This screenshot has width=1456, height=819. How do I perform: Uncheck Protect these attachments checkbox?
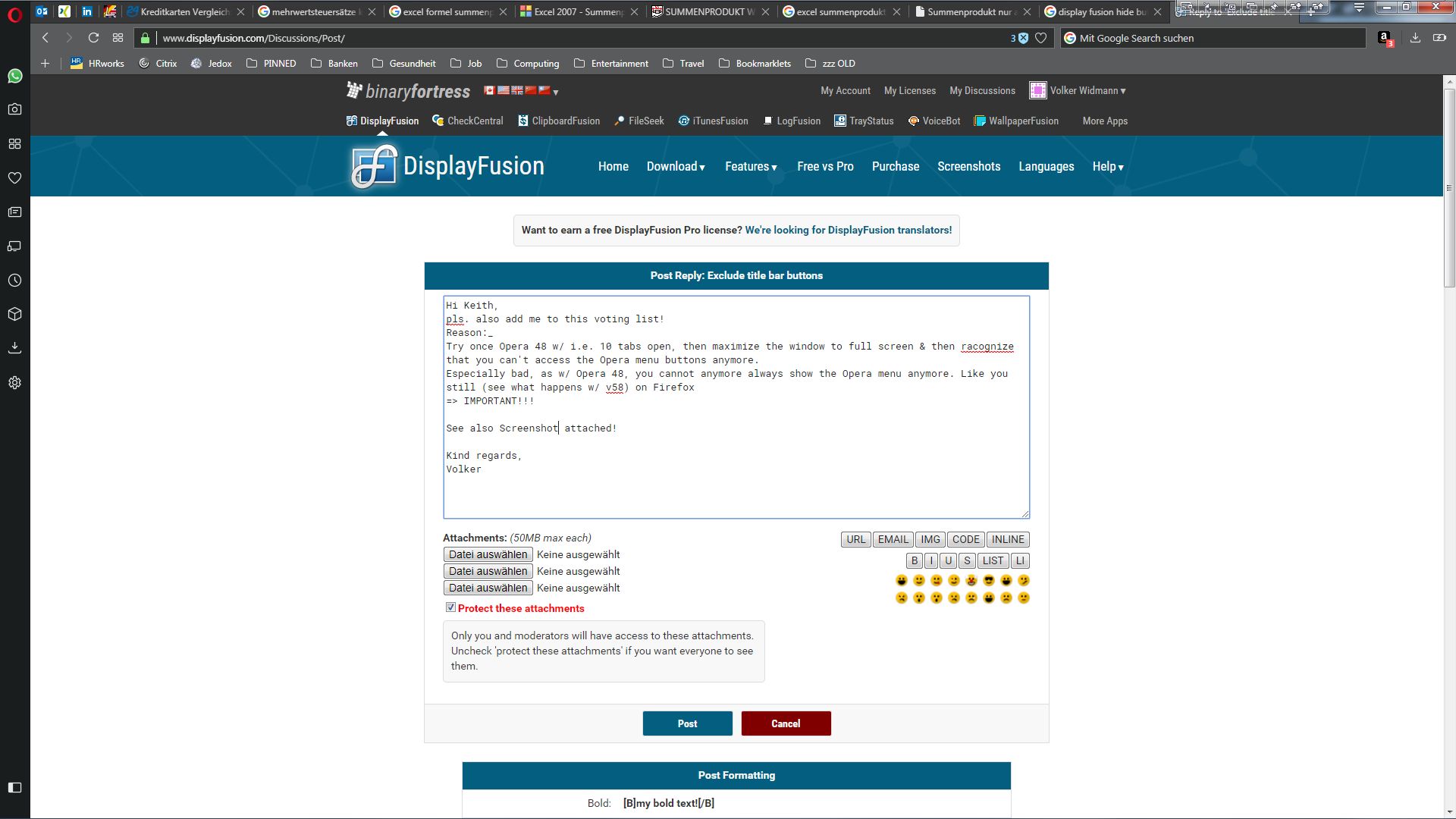tap(450, 607)
